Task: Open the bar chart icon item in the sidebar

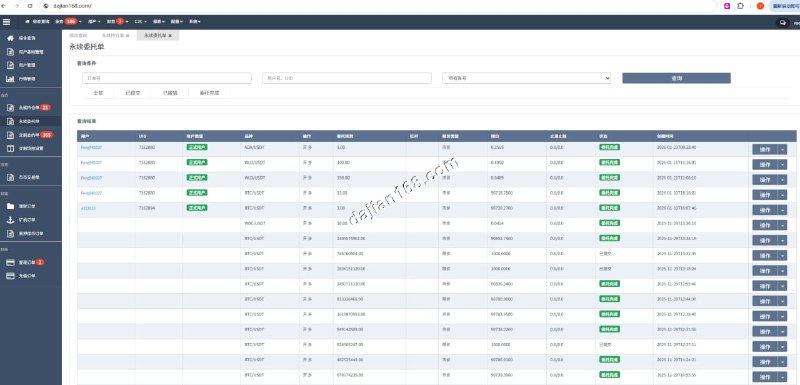Action: point(31,79)
